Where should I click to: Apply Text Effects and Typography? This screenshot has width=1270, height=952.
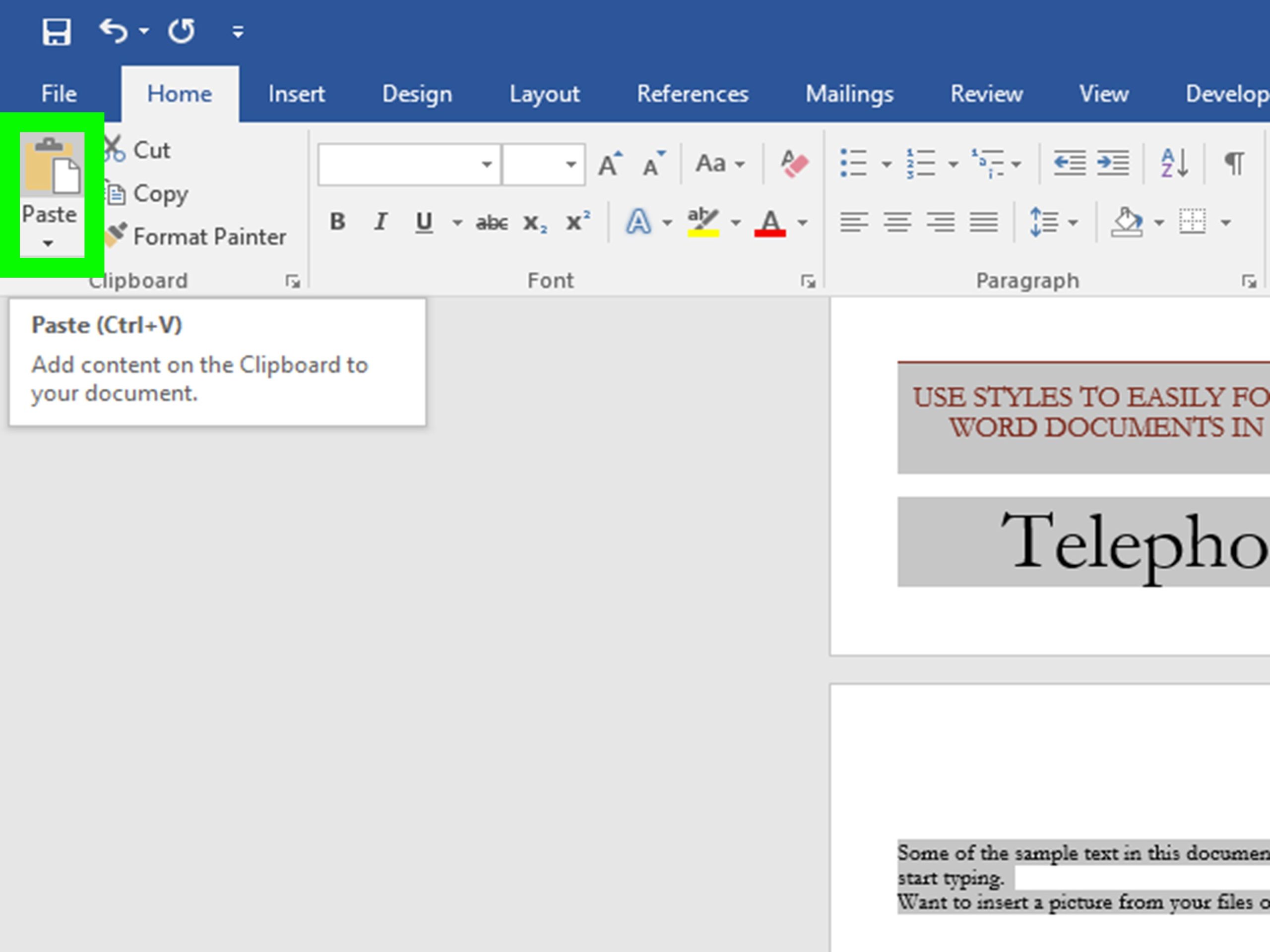638,222
